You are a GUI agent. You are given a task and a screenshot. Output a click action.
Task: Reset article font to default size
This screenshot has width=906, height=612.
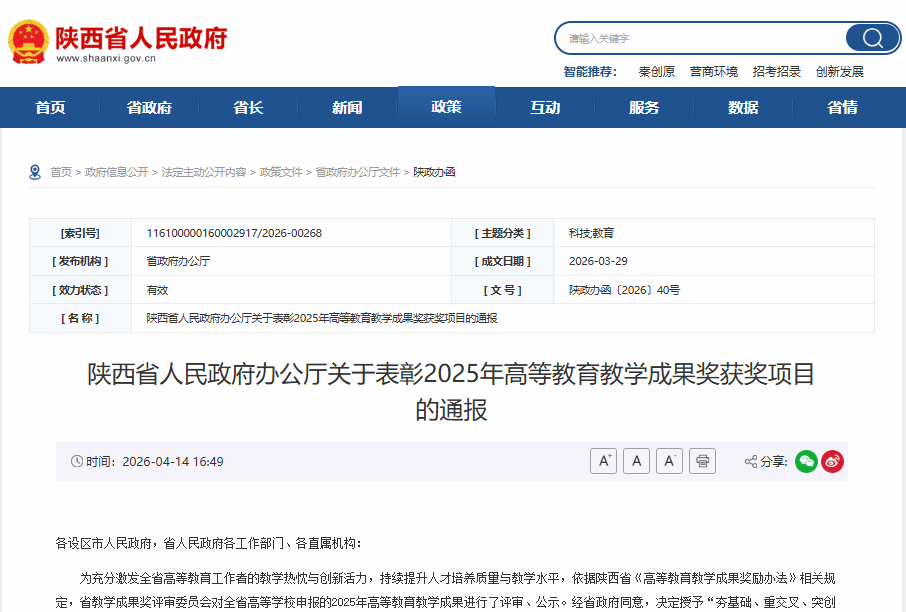pos(637,461)
